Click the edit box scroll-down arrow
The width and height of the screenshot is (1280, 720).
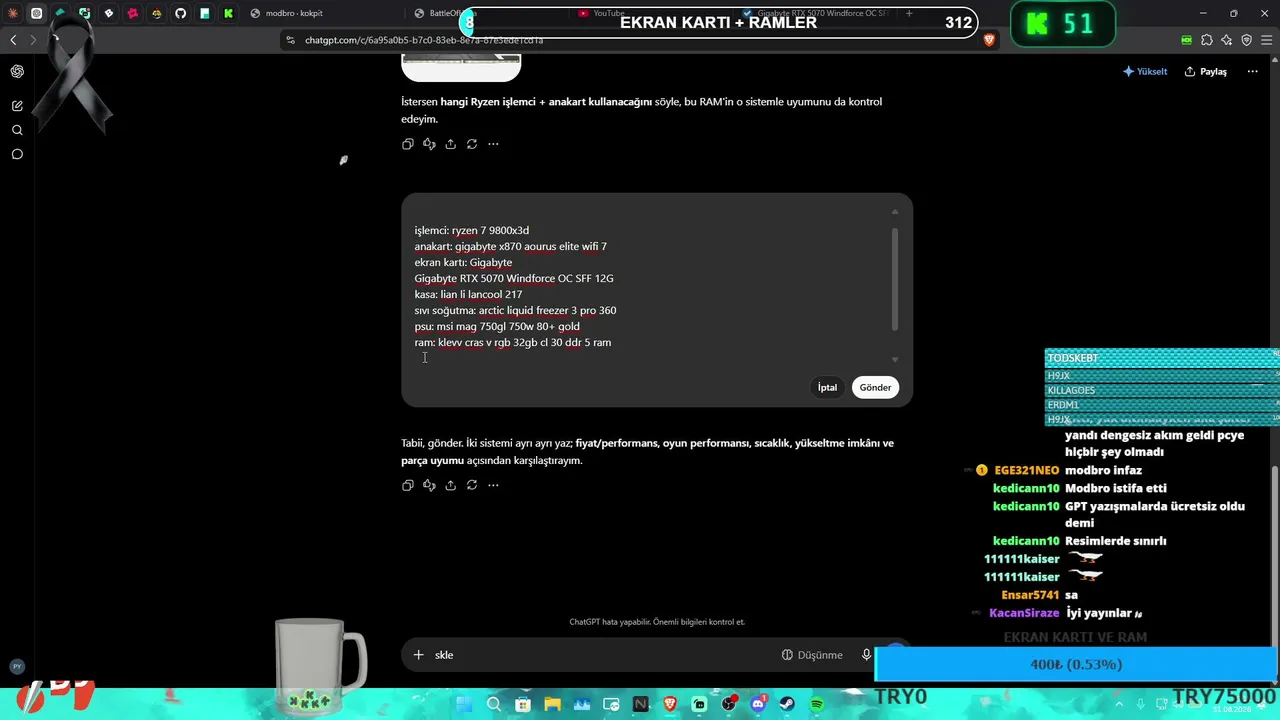(895, 360)
